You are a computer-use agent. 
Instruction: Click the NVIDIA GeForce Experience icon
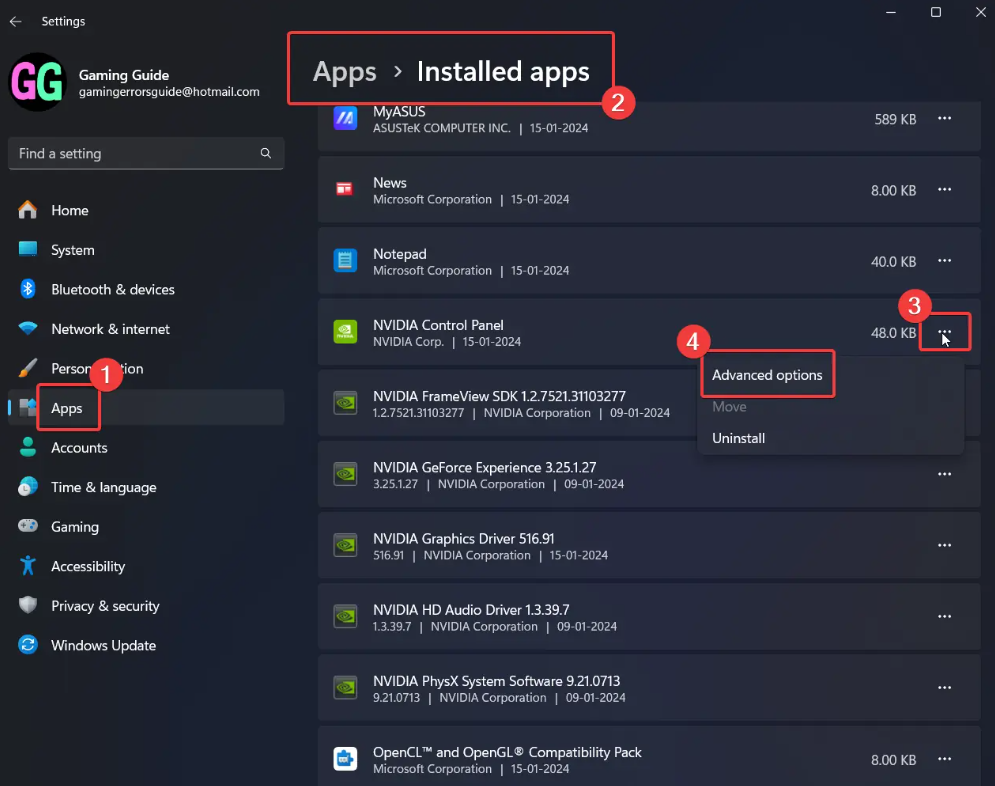(345, 474)
